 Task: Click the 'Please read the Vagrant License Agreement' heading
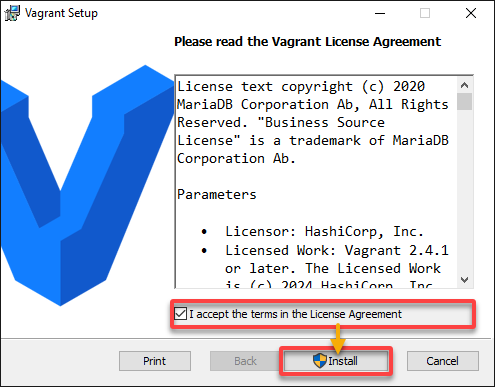click(308, 42)
